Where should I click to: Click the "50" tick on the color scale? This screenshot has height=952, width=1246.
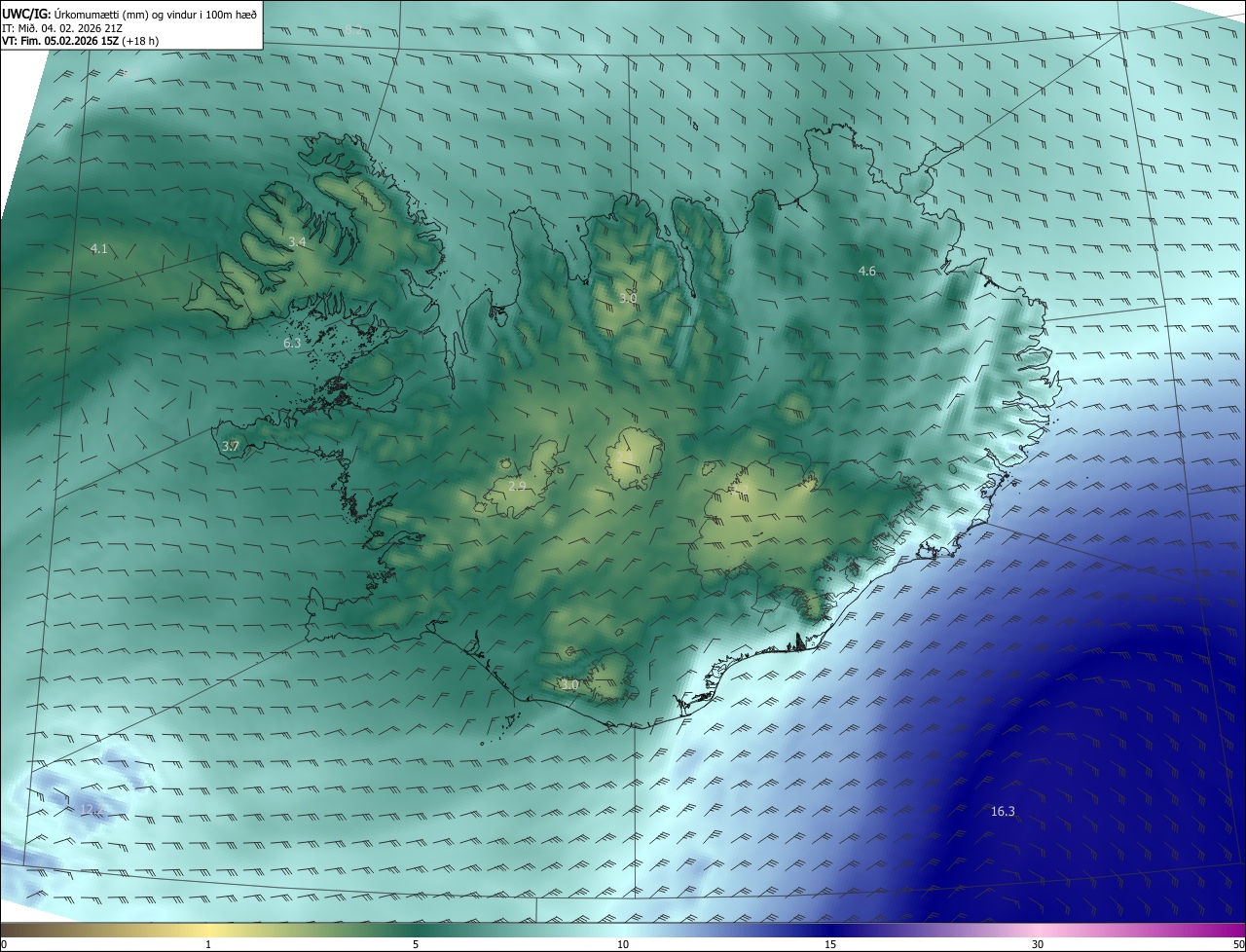[x=1238, y=944]
